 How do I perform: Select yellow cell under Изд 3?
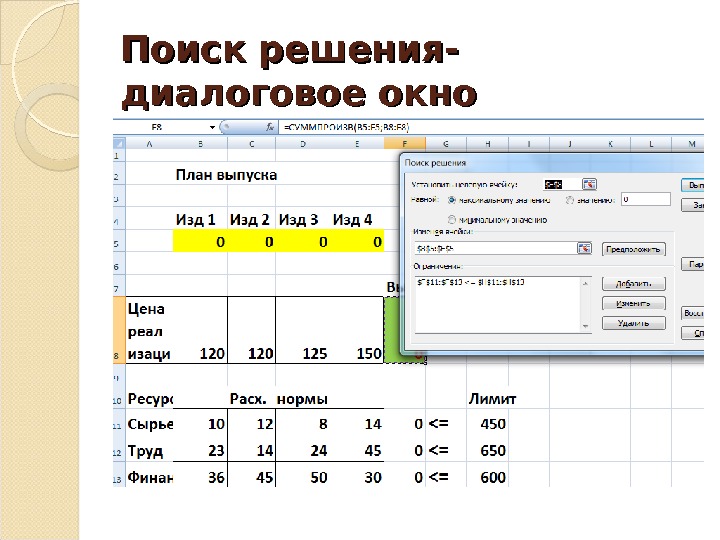[303, 241]
